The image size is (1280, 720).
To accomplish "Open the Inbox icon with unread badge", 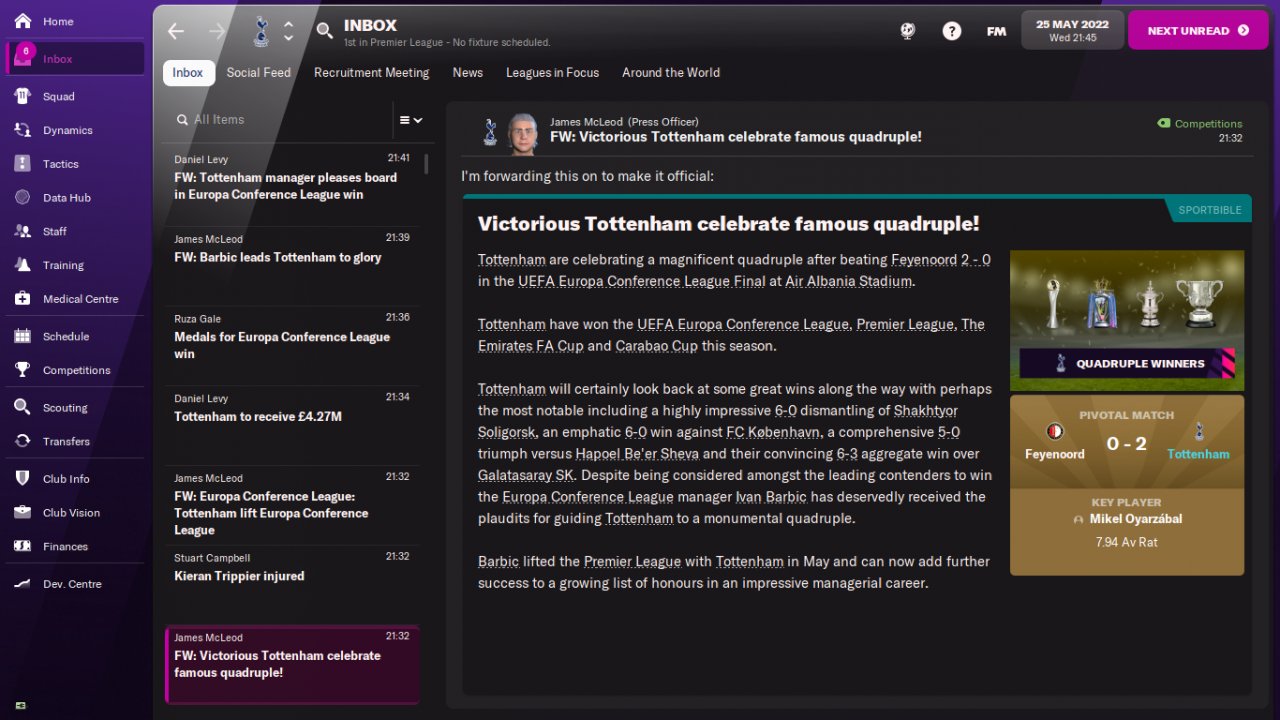I will coord(22,58).
